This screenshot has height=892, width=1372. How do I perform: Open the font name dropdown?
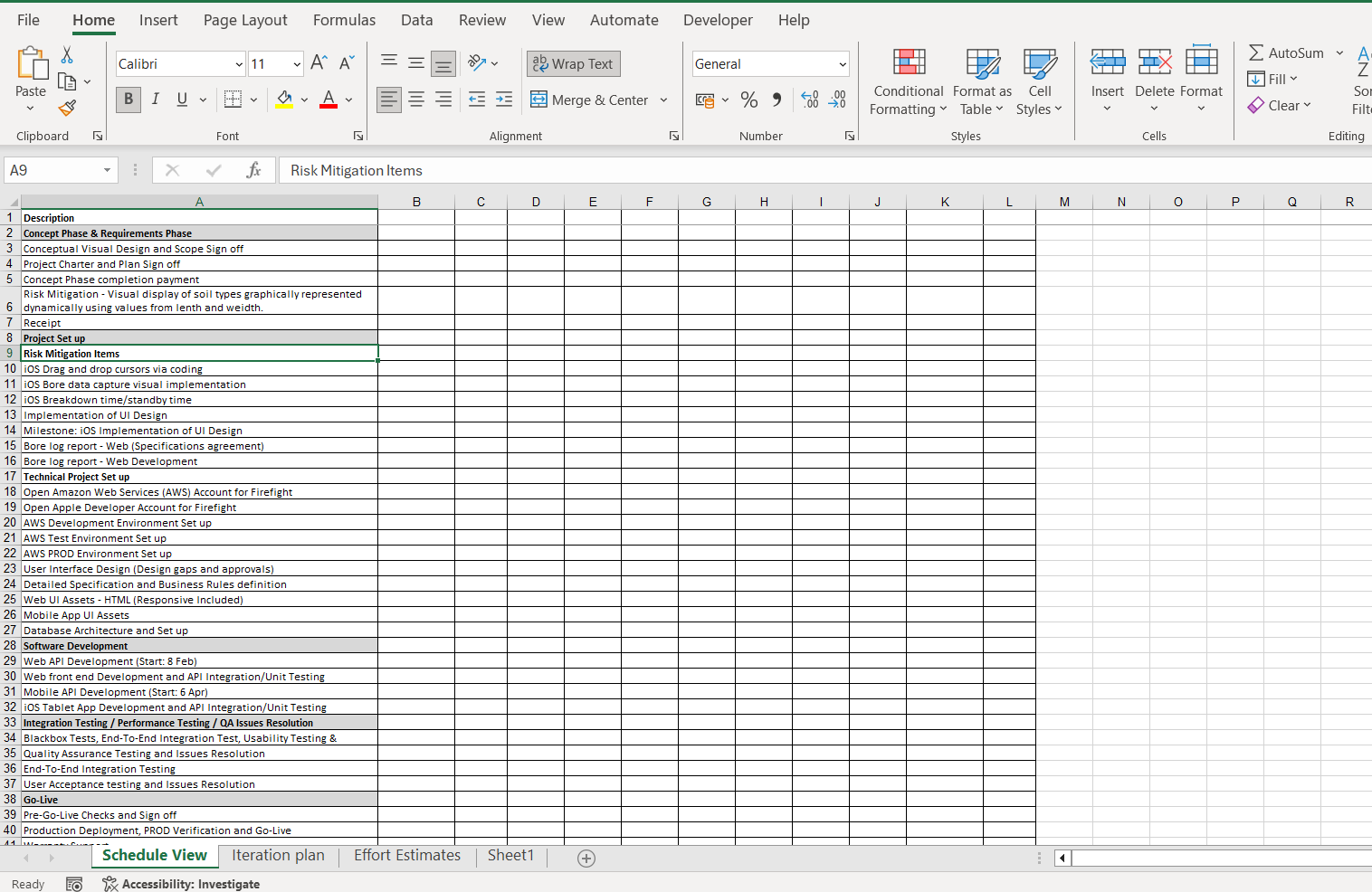(x=240, y=63)
